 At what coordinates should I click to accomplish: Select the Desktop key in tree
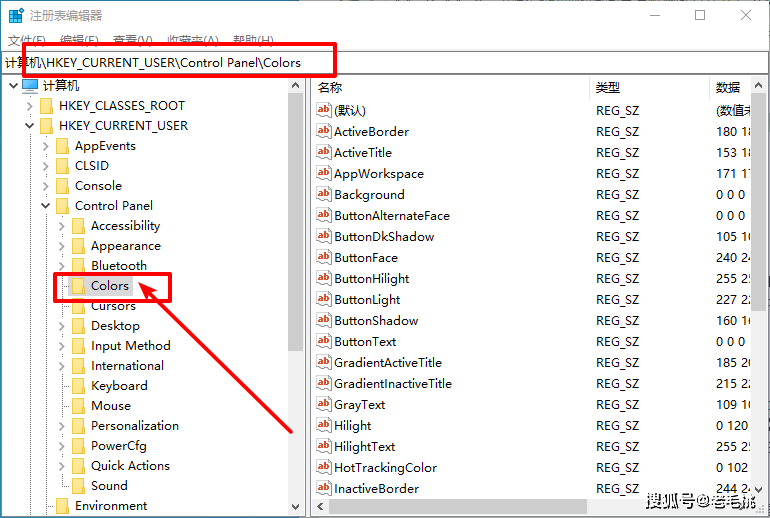(115, 326)
